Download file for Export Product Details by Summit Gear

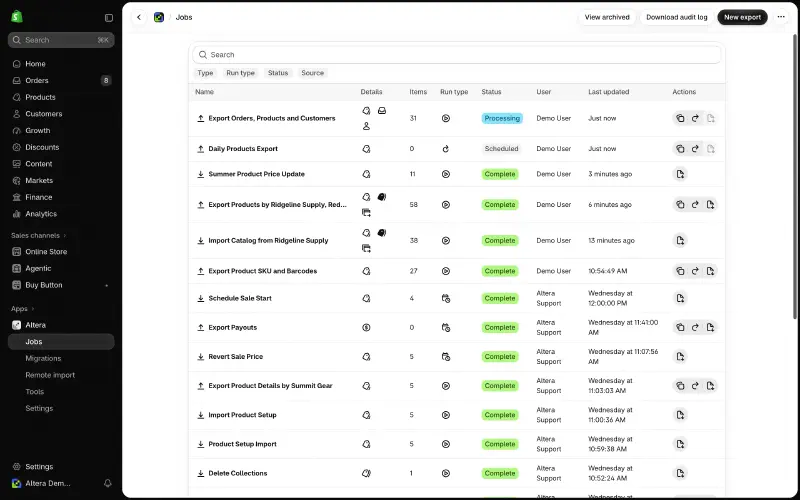tap(710, 386)
